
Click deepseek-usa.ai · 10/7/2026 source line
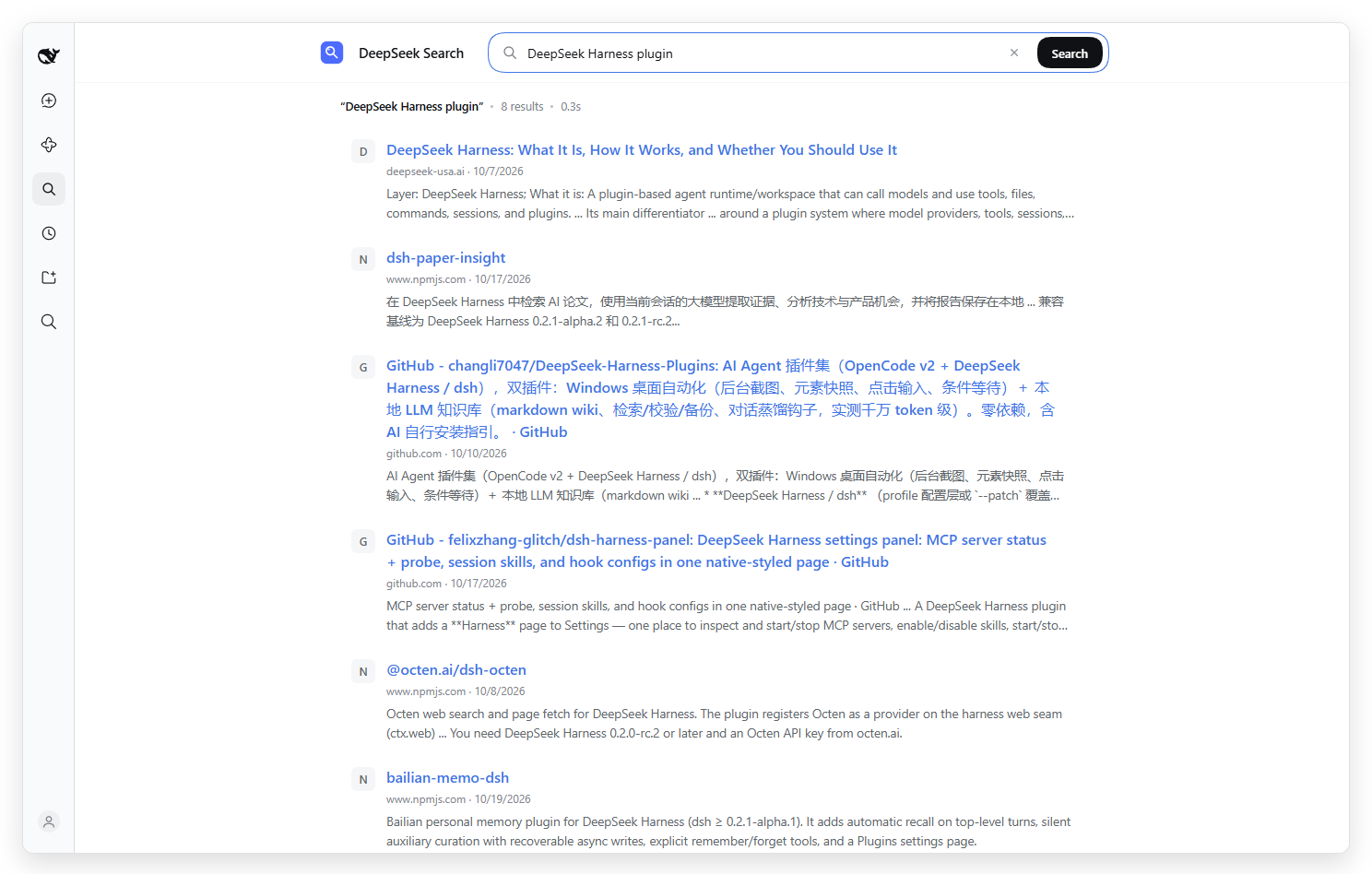pyautogui.click(x=455, y=171)
